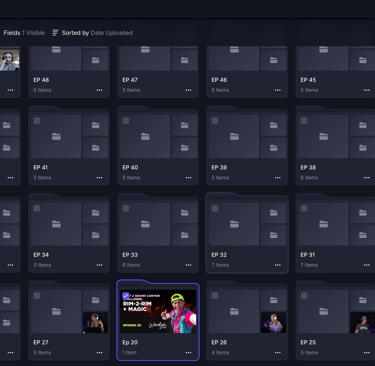
Task: Select the EP 26 folder checkbox
Action: pyautogui.click(x=215, y=296)
